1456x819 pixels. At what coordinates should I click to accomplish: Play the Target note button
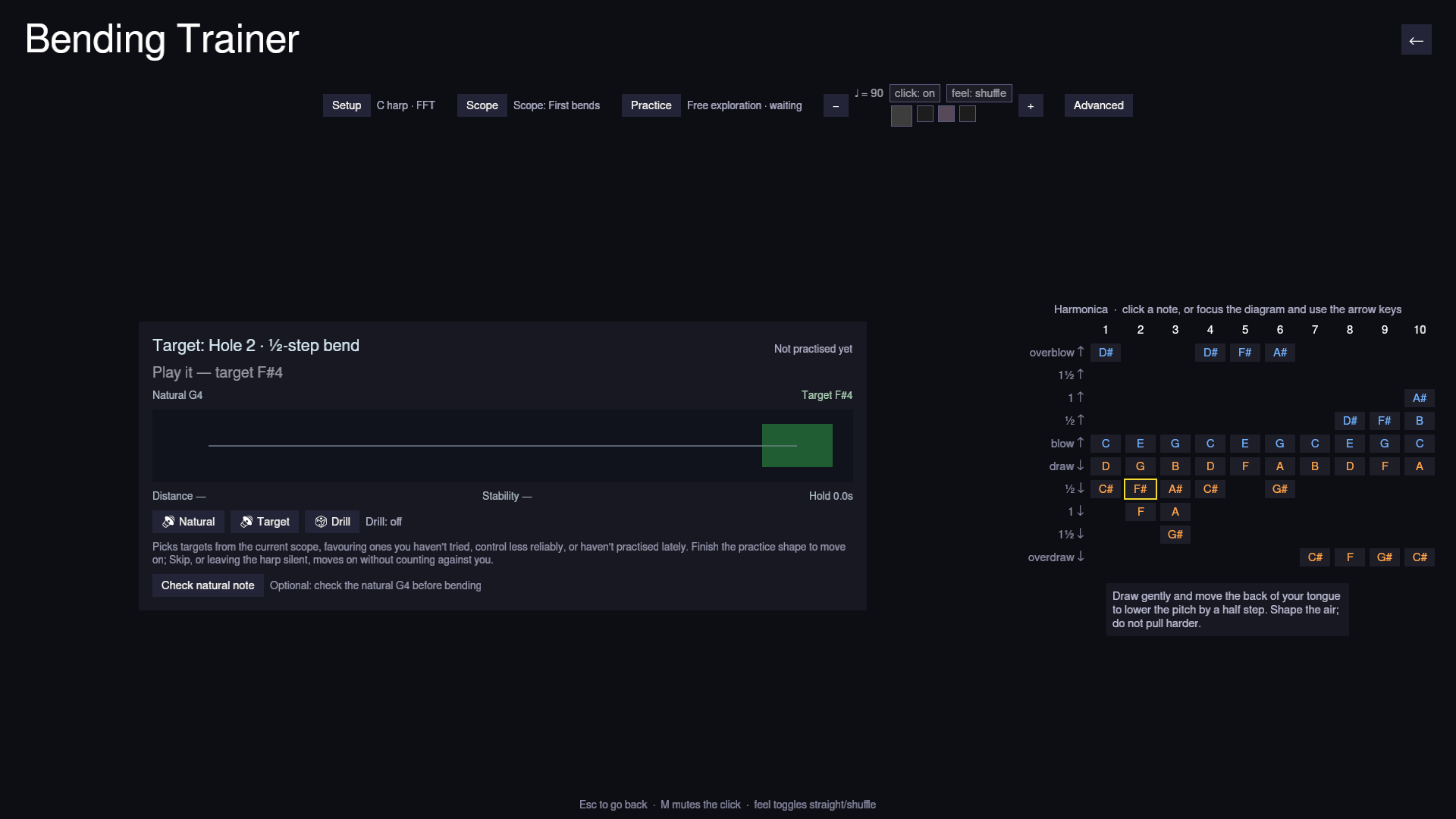pyautogui.click(x=265, y=522)
